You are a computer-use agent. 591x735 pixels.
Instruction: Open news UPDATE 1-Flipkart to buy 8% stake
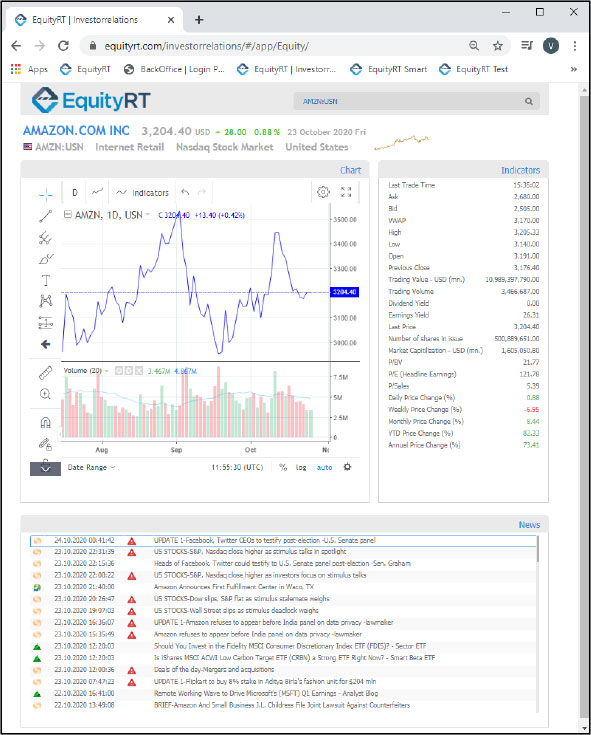(265, 682)
